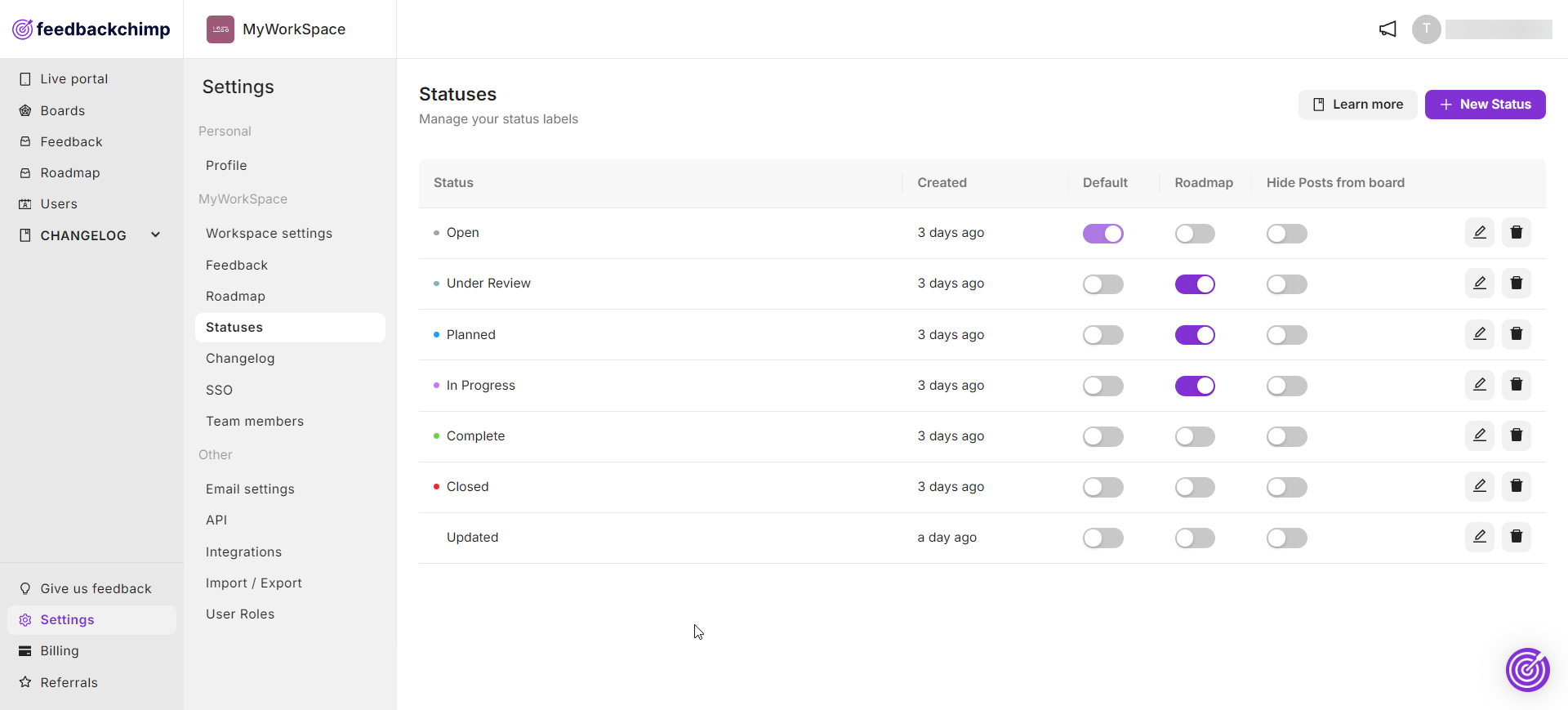Image resolution: width=1568 pixels, height=710 pixels.
Task: Delete the Under Review status
Action: 1516,284
